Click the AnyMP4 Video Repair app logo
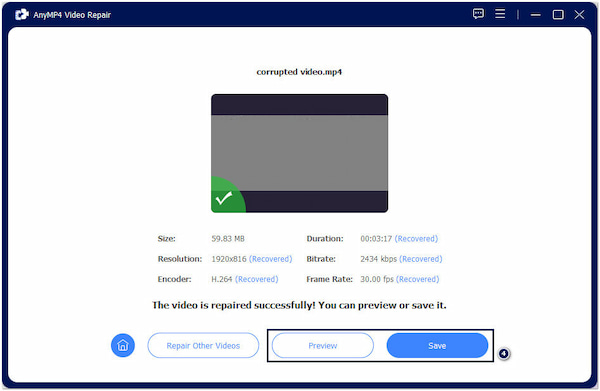Screen dimensions: 600x391 pyautogui.click(x=21, y=15)
